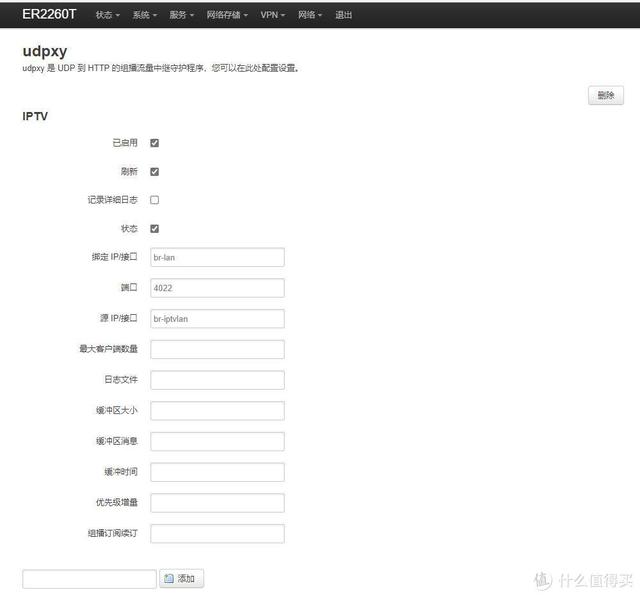This screenshot has height=597, width=640.
Task: Click the new section name field beside 添加
Action: (89, 579)
